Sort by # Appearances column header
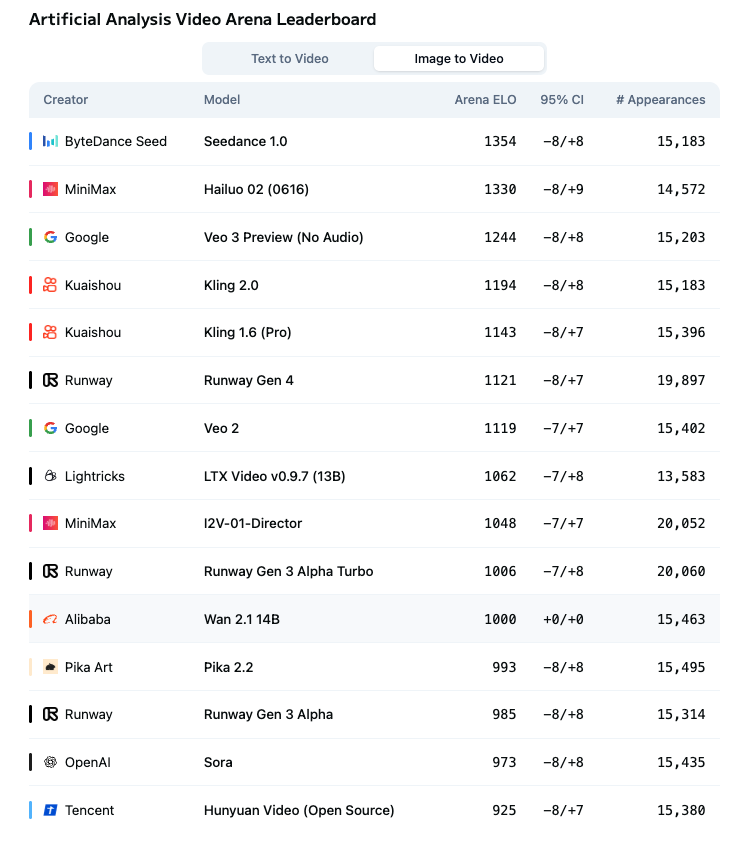This screenshot has width=743, height=846. click(660, 100)
